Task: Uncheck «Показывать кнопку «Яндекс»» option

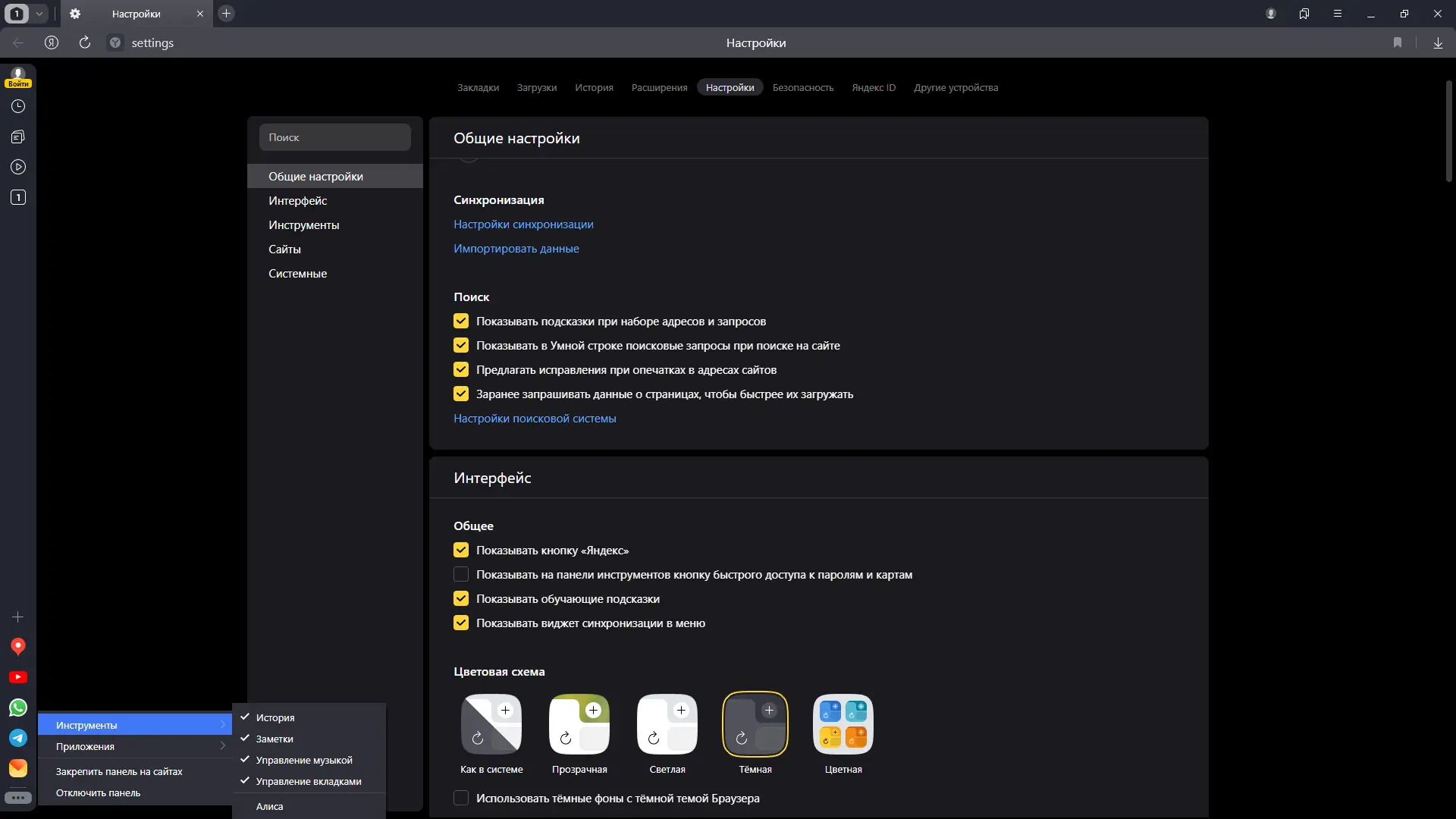Action: (461, 551)
